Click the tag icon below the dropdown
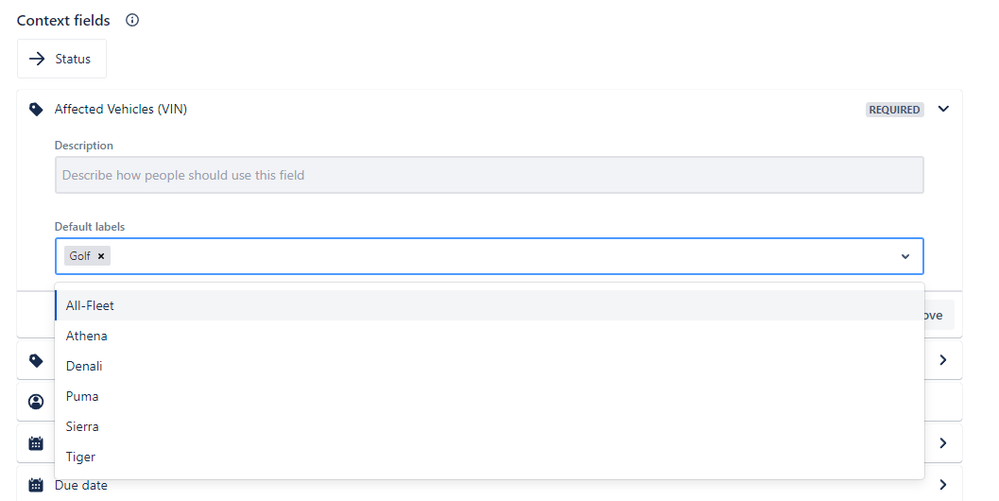The image size is (999, 501). 36,361
